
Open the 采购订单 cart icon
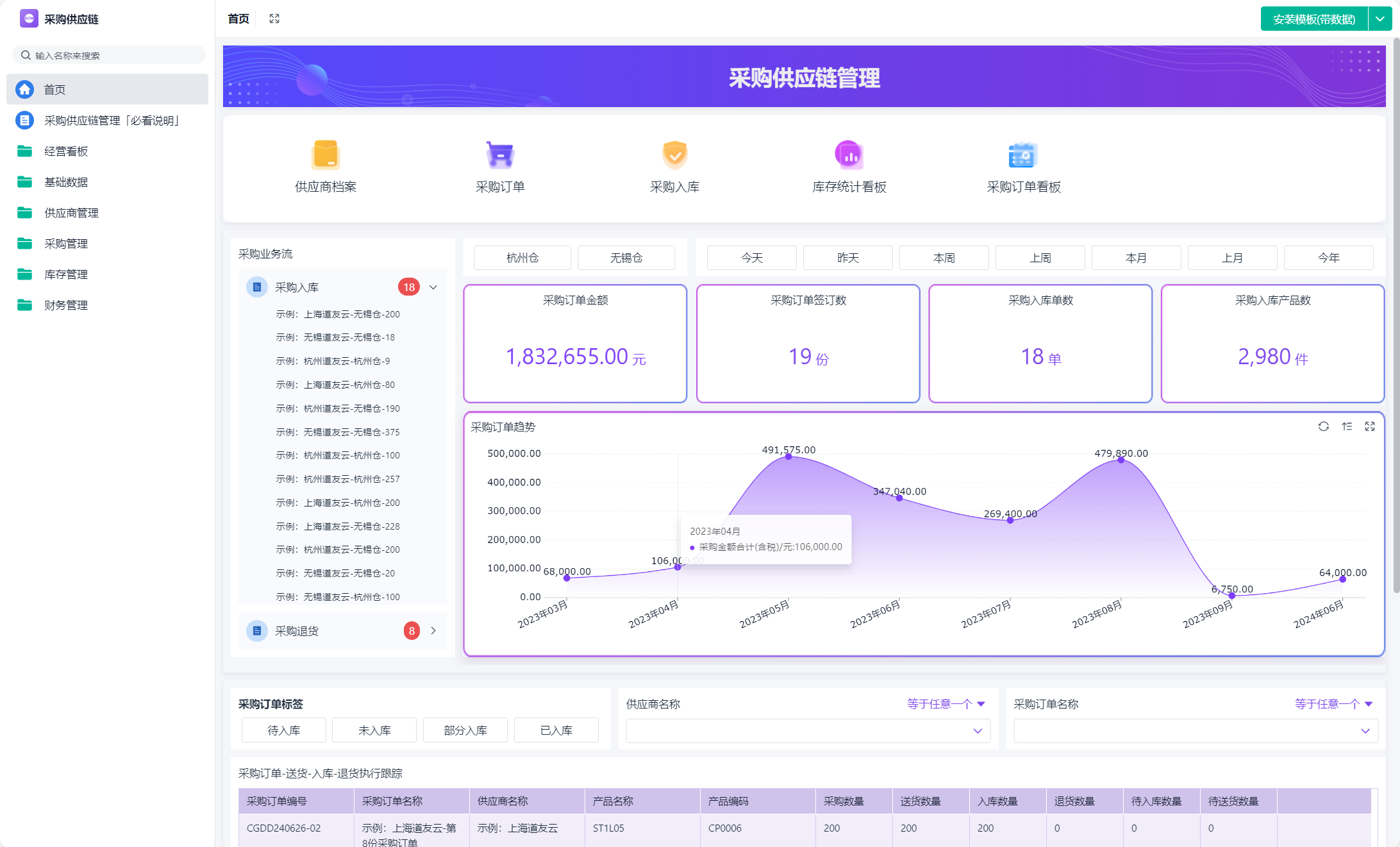point(500,155)
